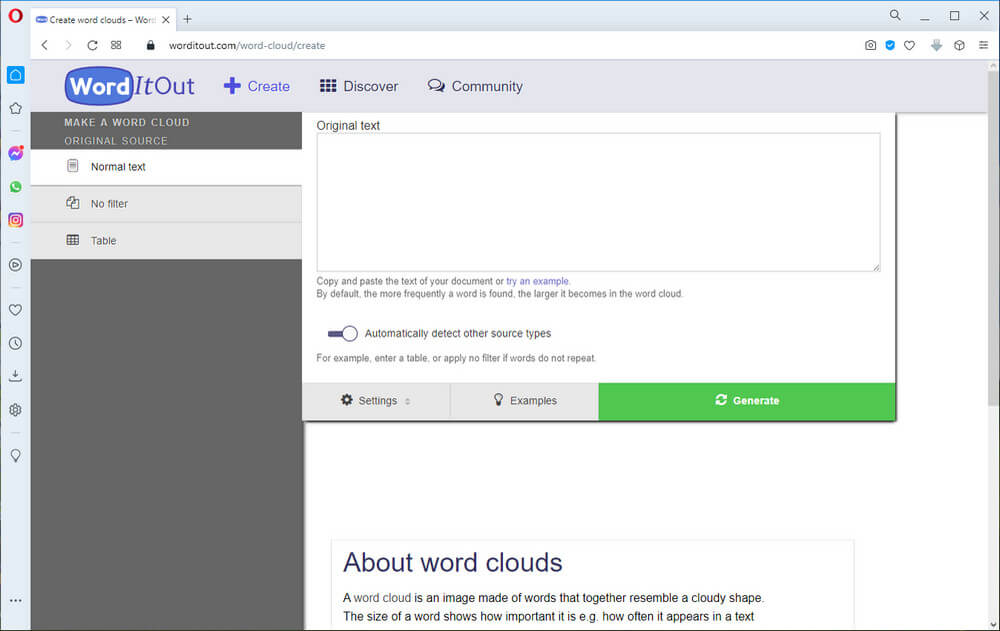1000x631 pixels.
Task: Open bookmarks star icon in sidebar
Action: (x=15, y=108)
